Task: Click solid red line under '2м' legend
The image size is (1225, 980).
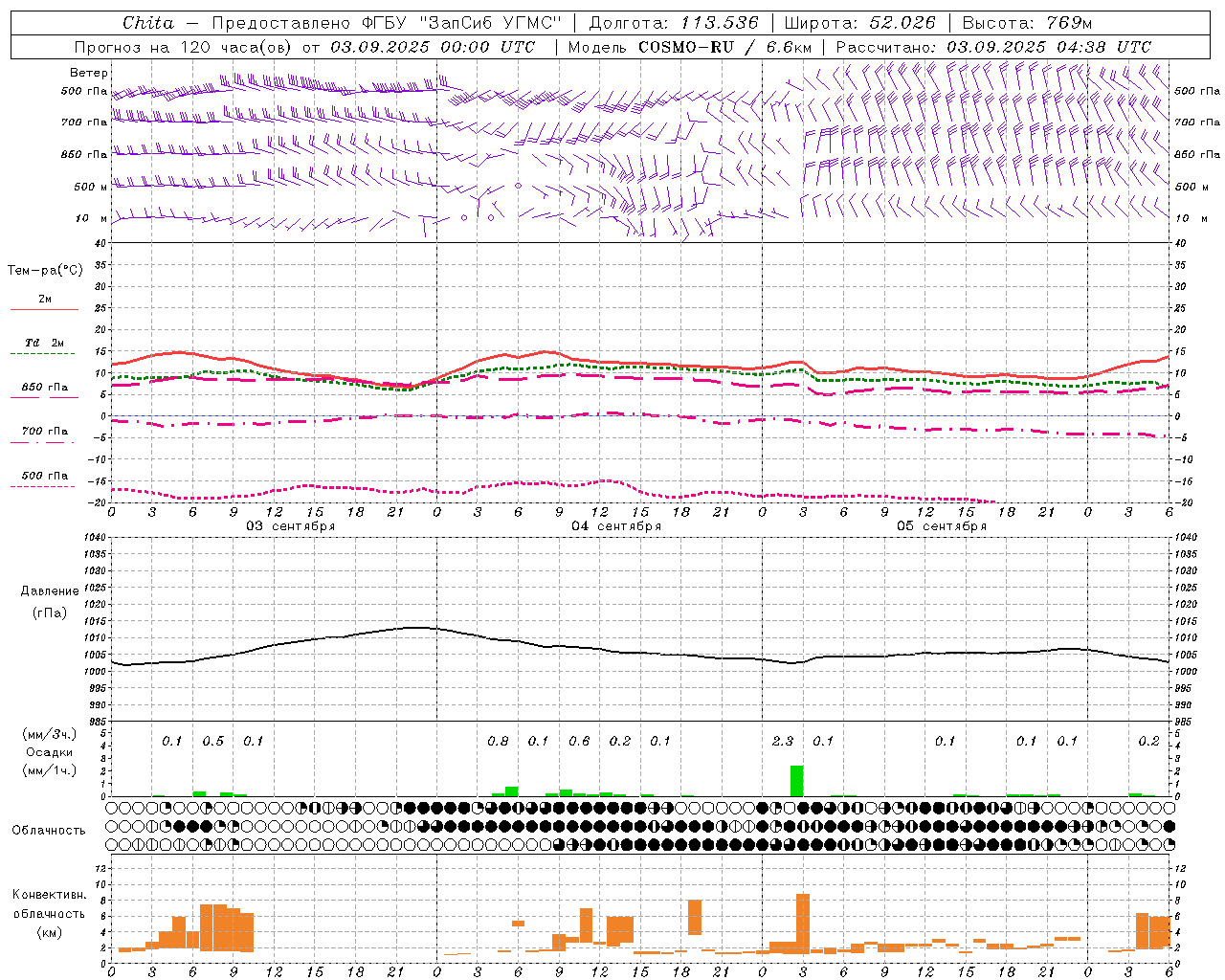Action: click(44, 309)
